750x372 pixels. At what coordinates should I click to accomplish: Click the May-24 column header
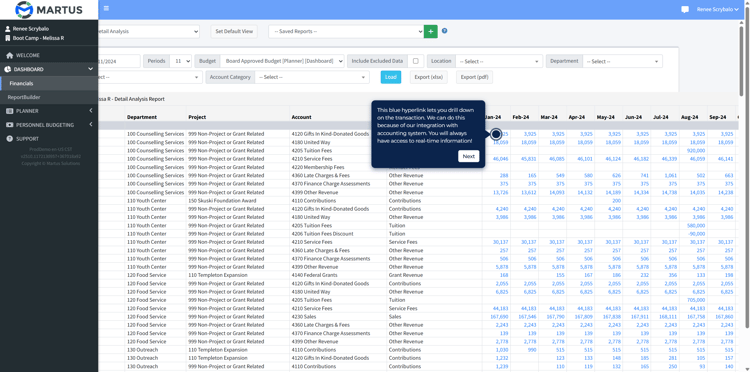coord(605,117)
